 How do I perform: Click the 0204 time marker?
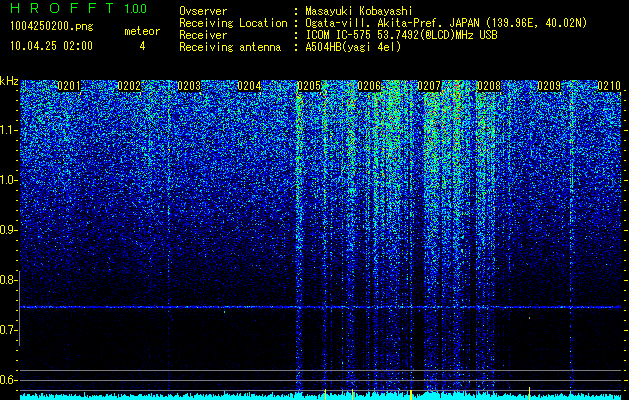(x=249, y=86)
